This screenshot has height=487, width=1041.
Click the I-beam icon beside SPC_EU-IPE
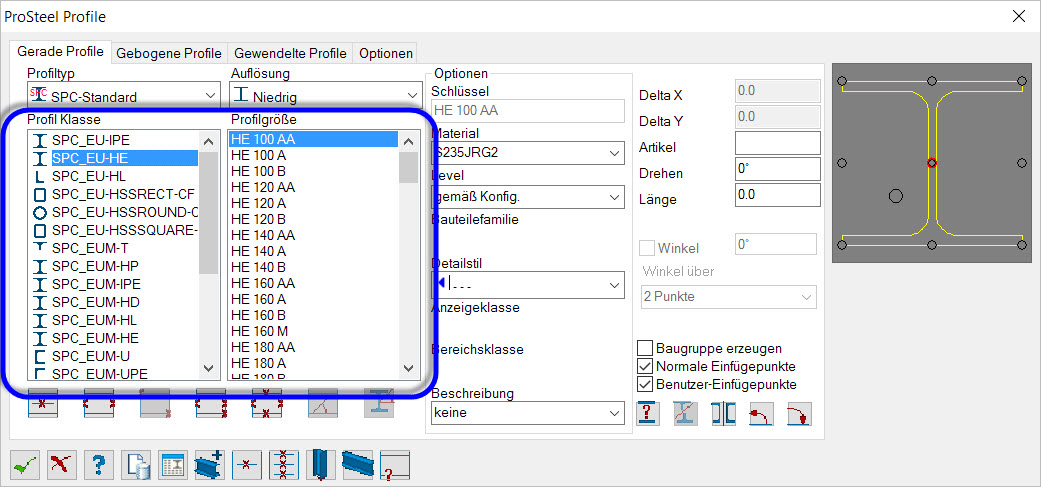[x=40, y=141]
